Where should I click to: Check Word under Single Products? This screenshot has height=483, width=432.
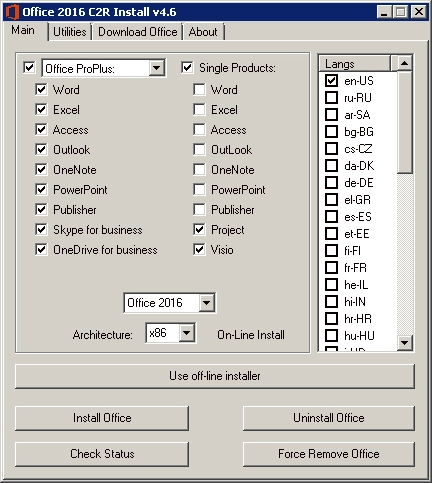[x=199, y=90]
